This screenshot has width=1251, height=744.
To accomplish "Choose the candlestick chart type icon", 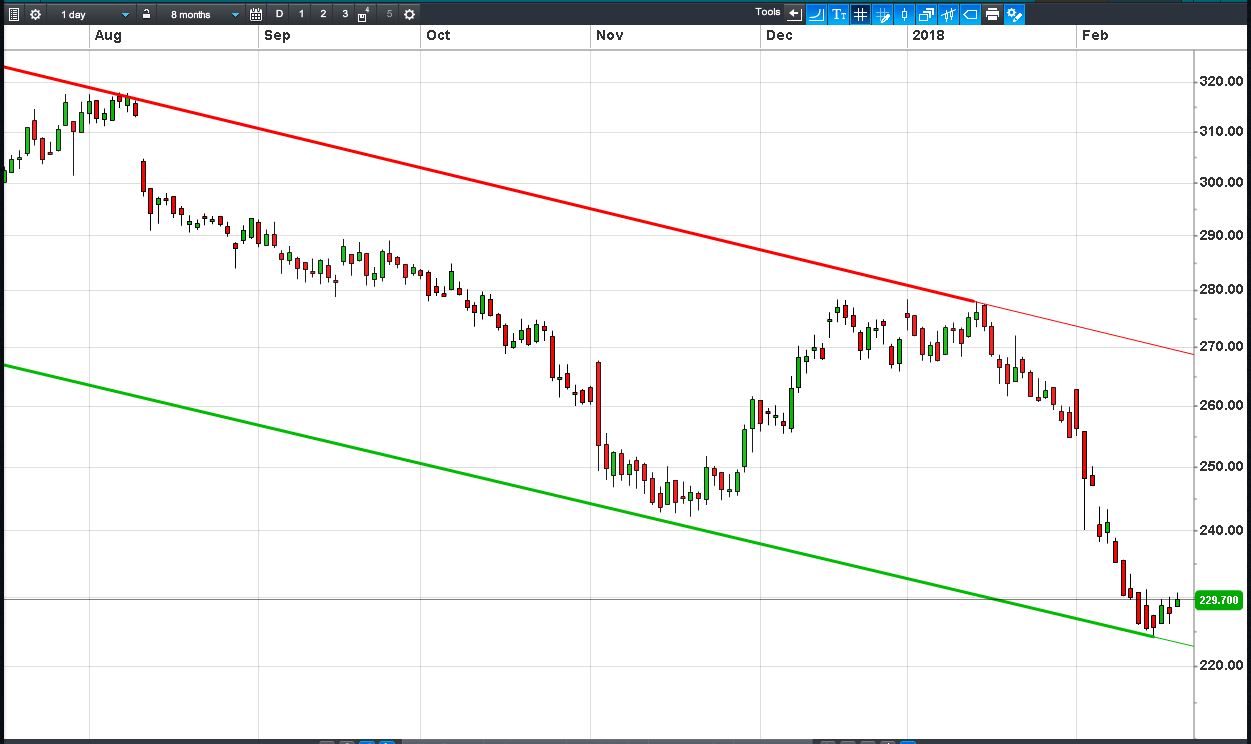I will tap(904, 14).
